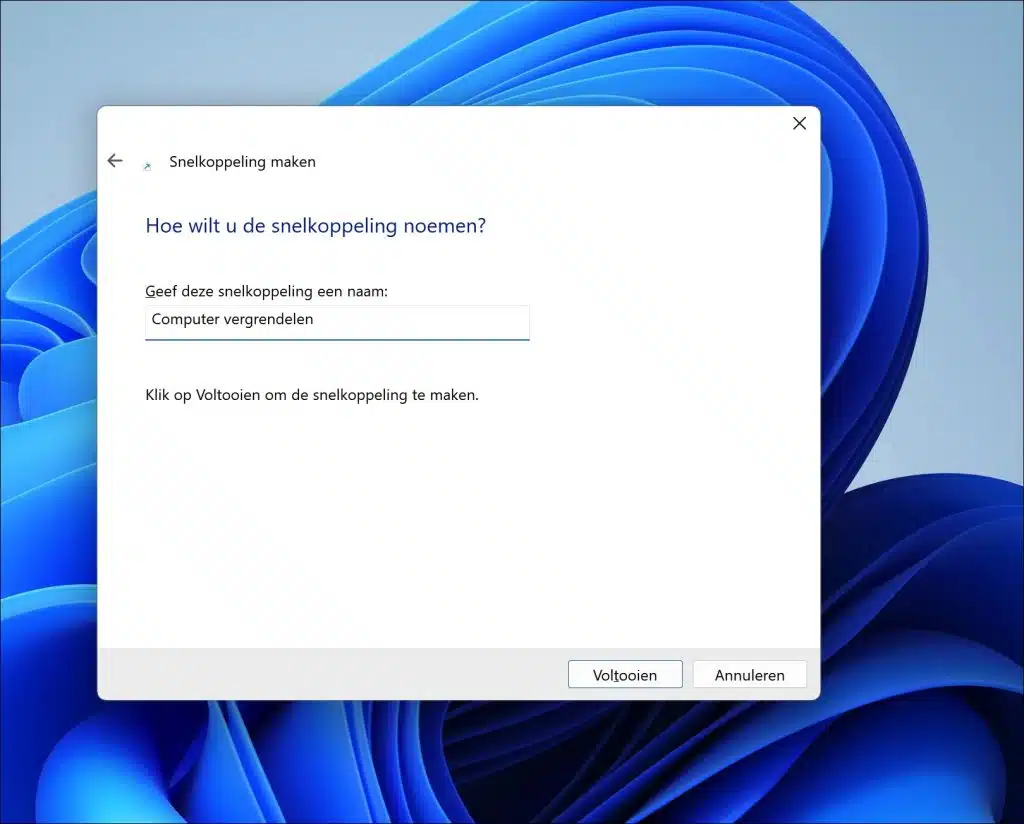
Task: Click the dialog footer bar near the buttons
Action: coord(400,674)
